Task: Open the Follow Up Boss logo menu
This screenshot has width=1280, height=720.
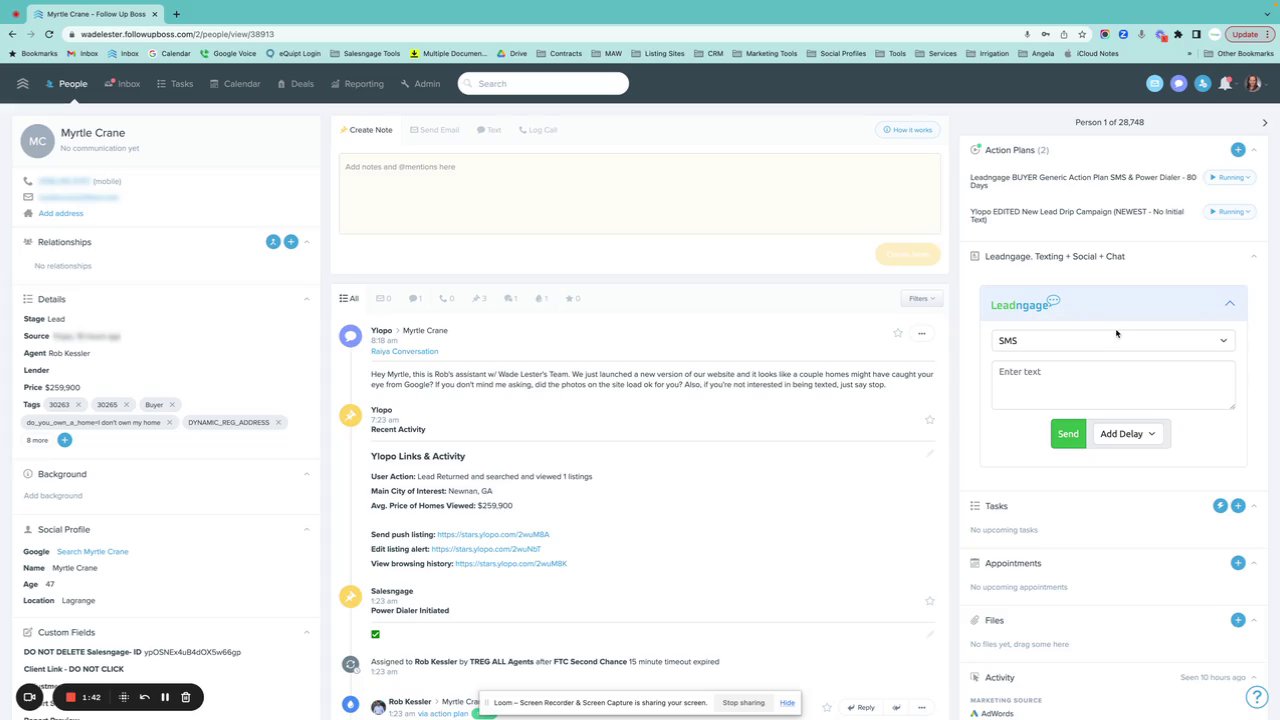Action: (x=22, y=84)
